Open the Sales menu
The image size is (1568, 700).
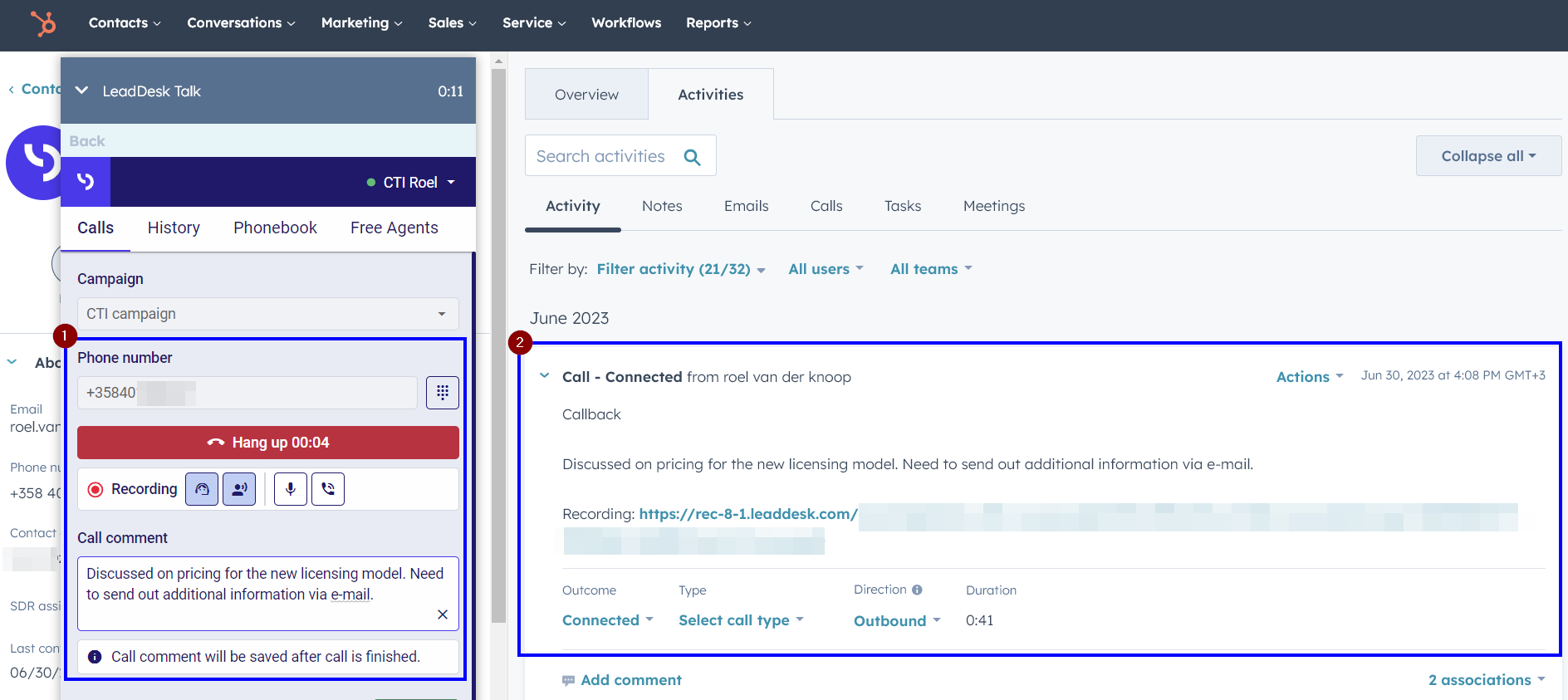(x=453, y=23)
